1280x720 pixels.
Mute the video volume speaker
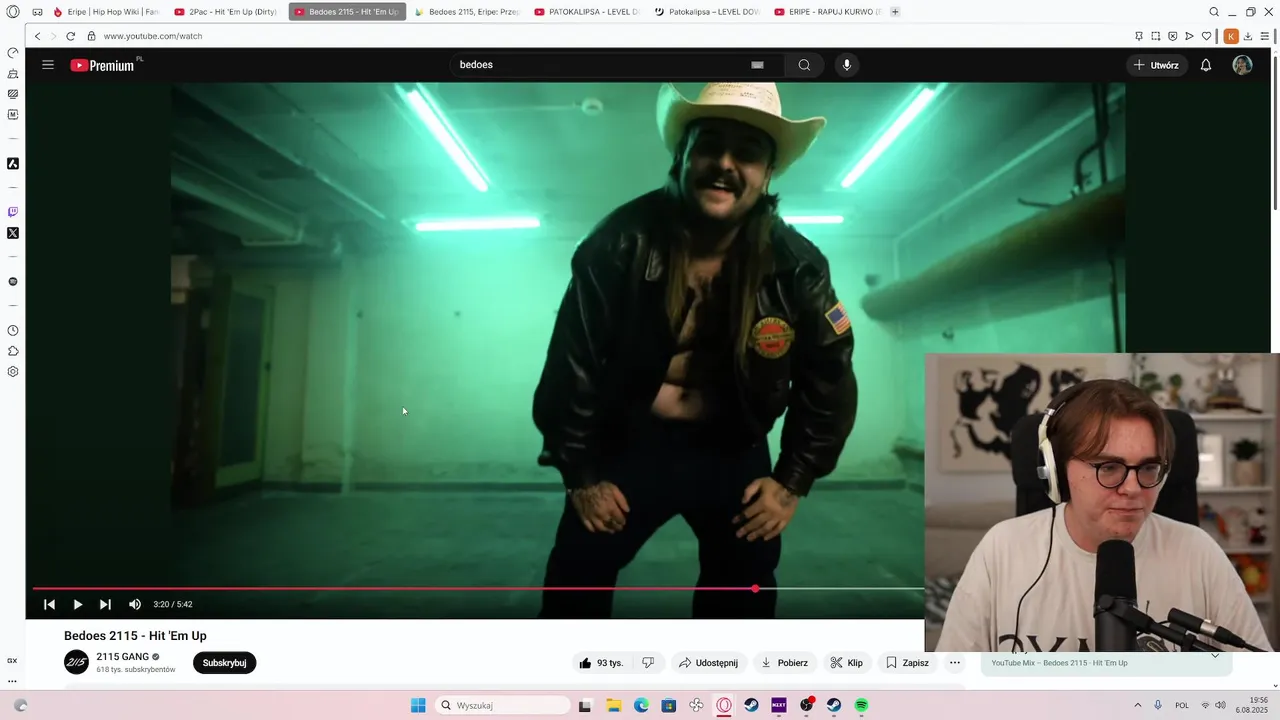point(135,604)
